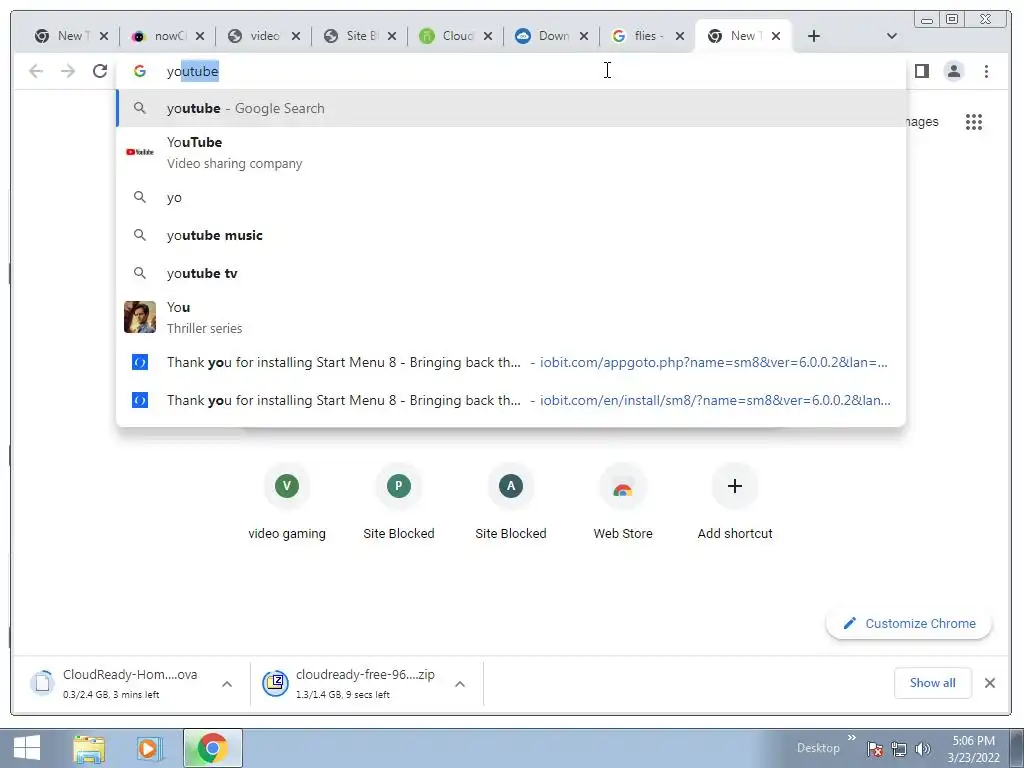The height and width of the screenshot is (768, 1024).
Task: Click the volume speaker tray icon
Action: pos(922,749)
